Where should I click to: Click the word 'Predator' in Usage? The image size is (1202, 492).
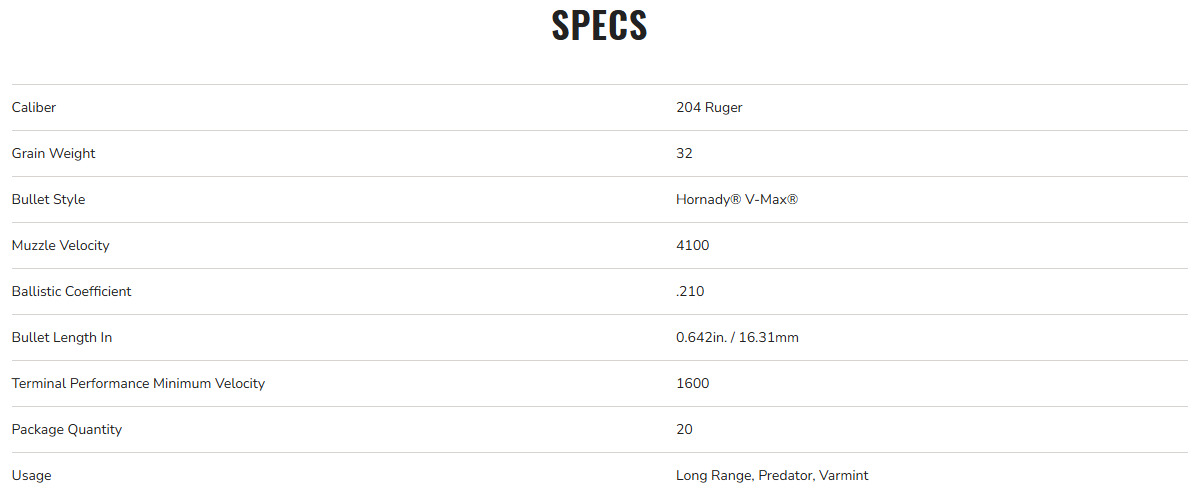click(785, 475)
